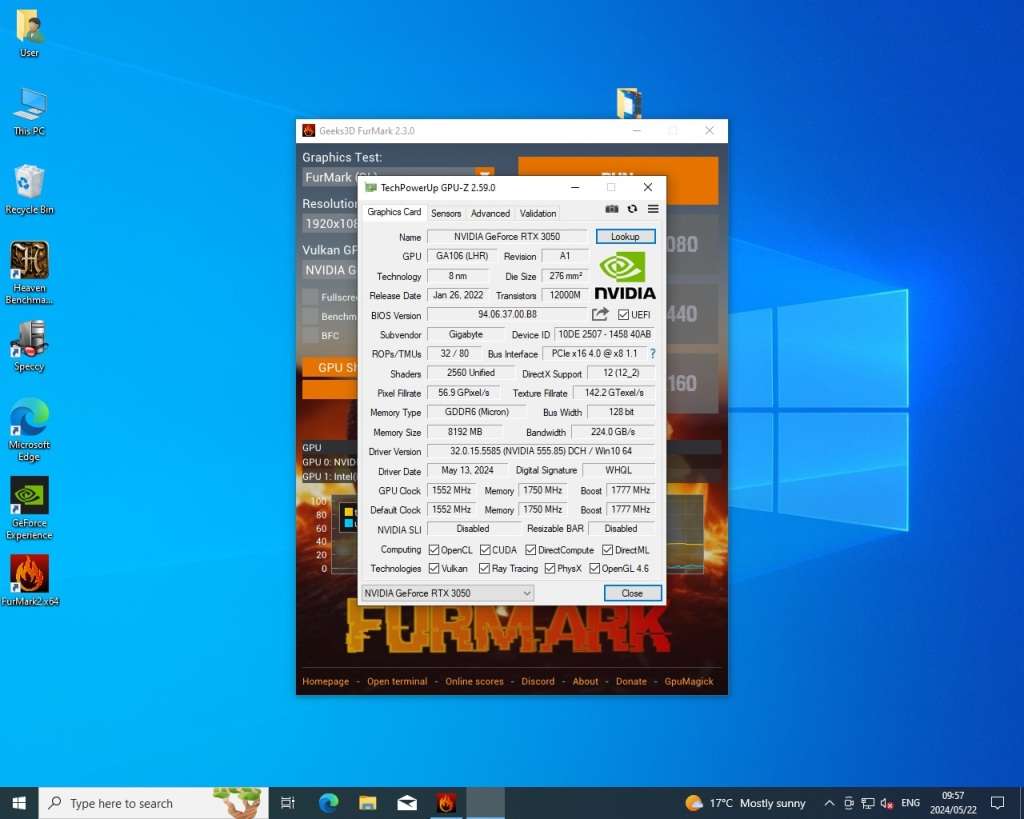Click the BIOS share/export icon
The height and width of the screenshot is (819, 1024).
[x=600, y=315]
